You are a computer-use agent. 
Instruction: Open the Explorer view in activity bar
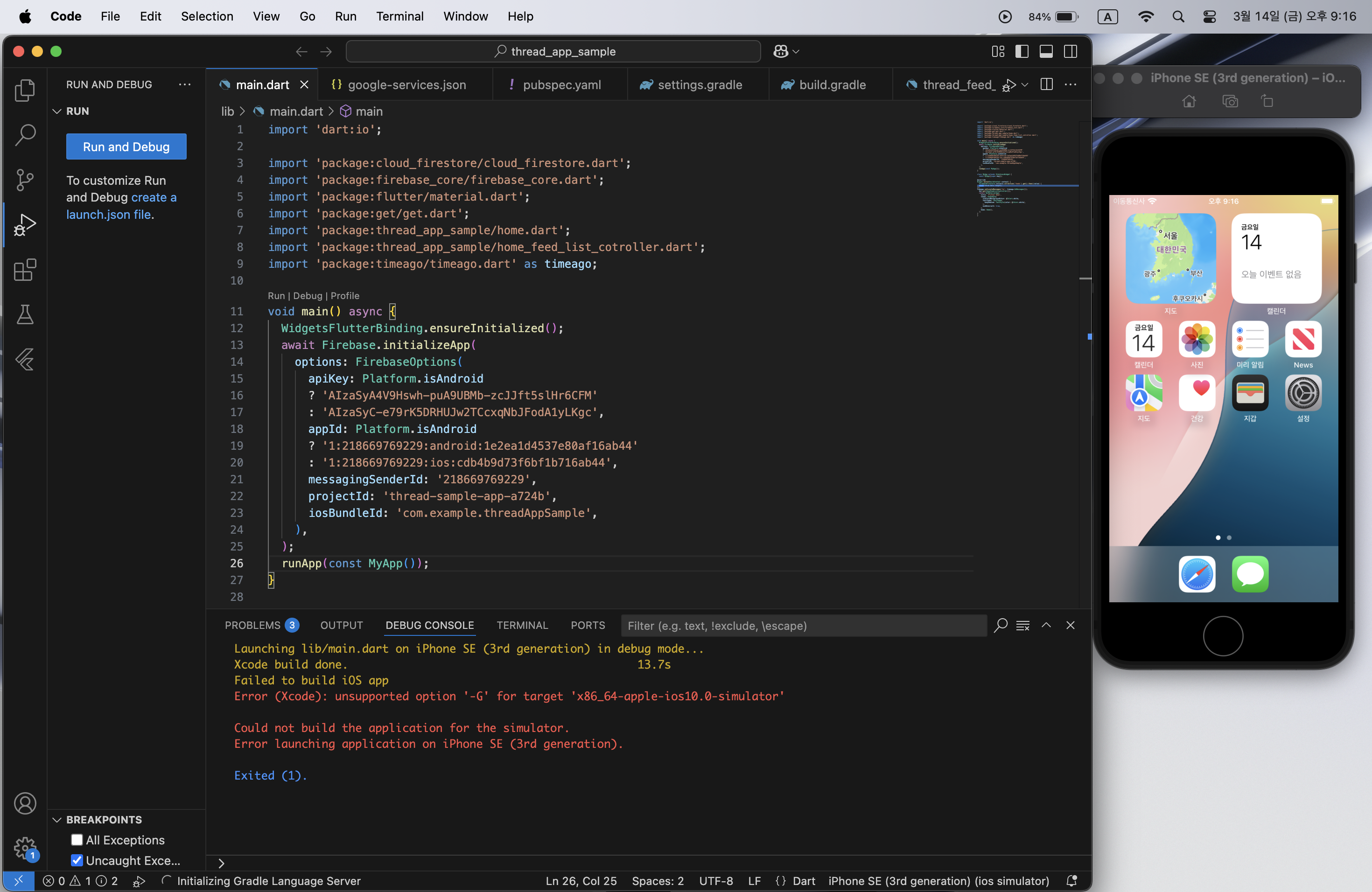[25, 90]
